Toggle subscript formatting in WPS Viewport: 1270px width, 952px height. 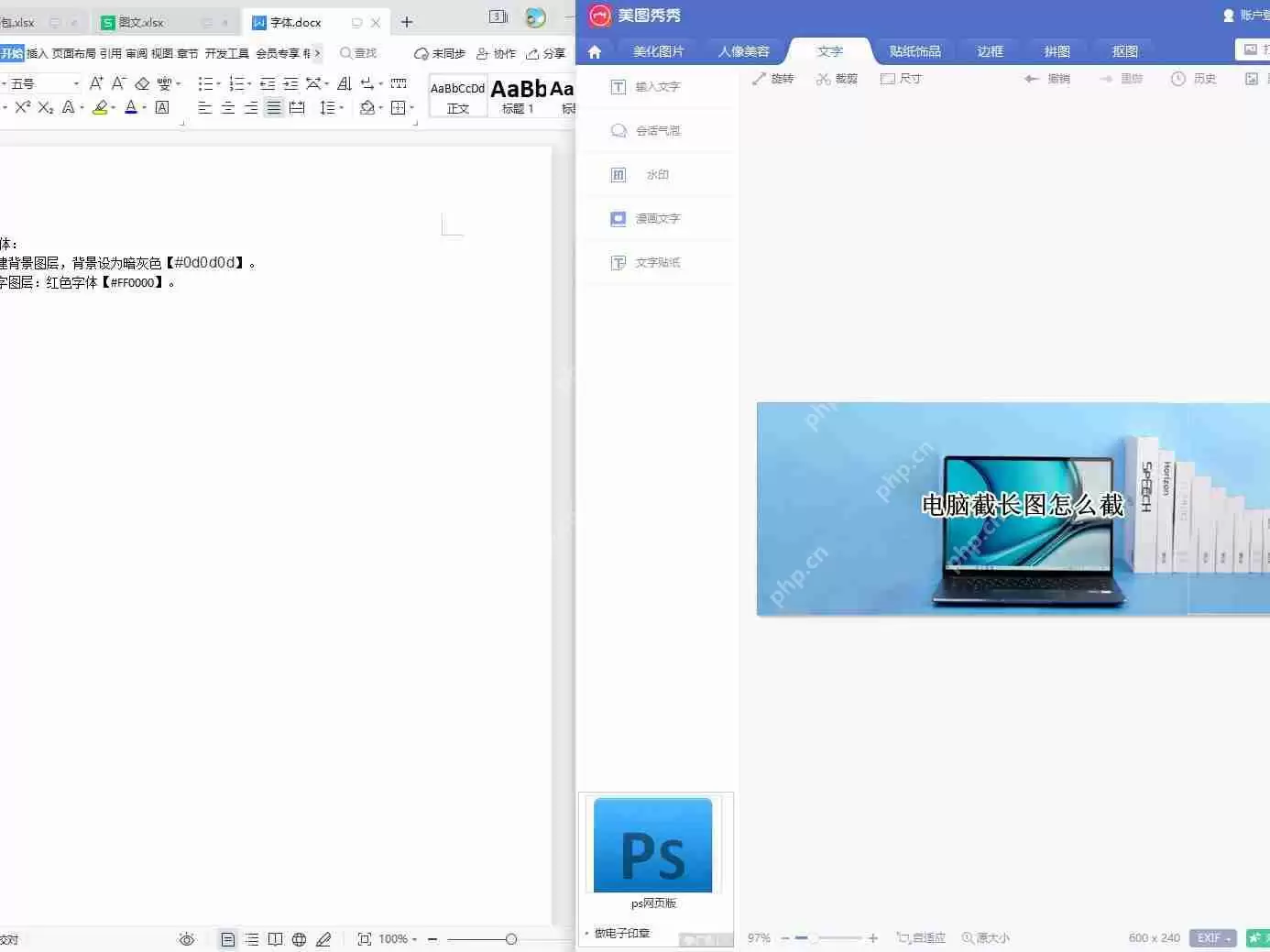(44, 107)
